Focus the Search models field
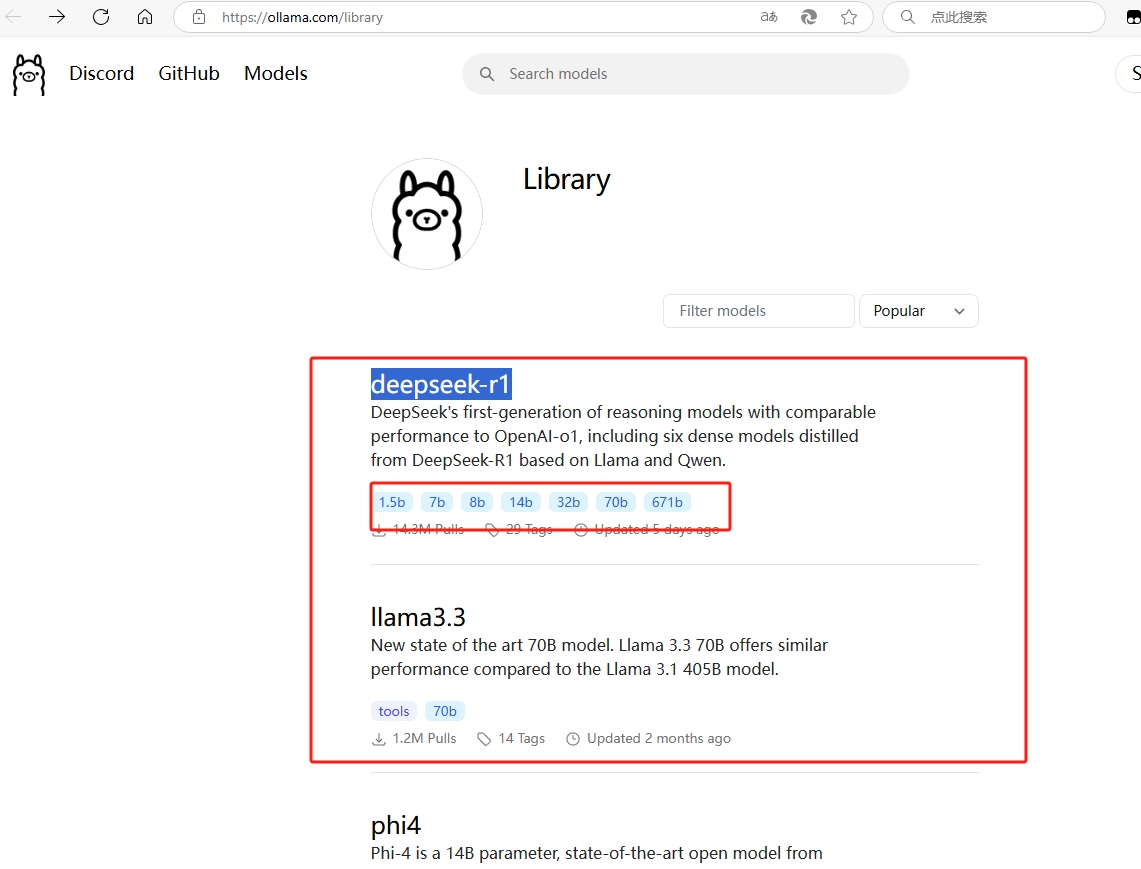The height and width of the screenshot is (869, 1141). point(685,74)
